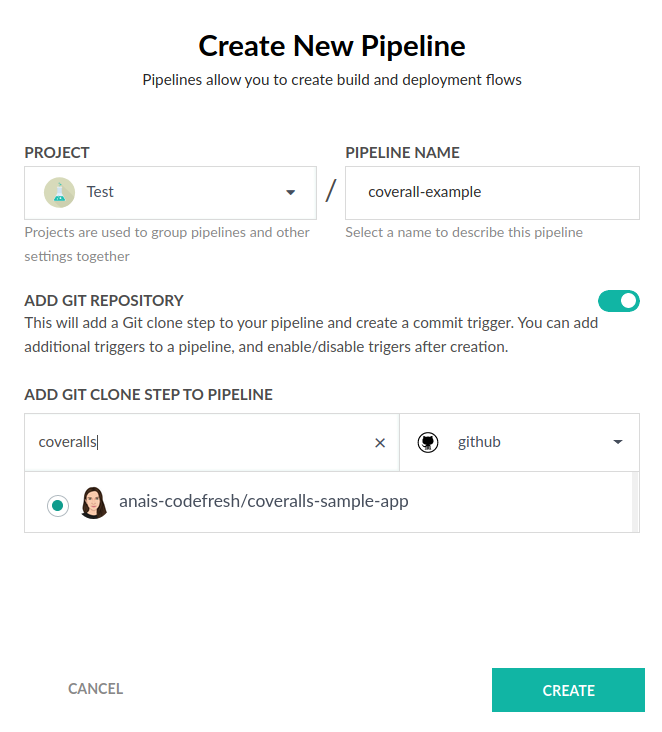Clear the coveralls search with the X icon
The image size is (662, 732).
click(x=380, y=442)
